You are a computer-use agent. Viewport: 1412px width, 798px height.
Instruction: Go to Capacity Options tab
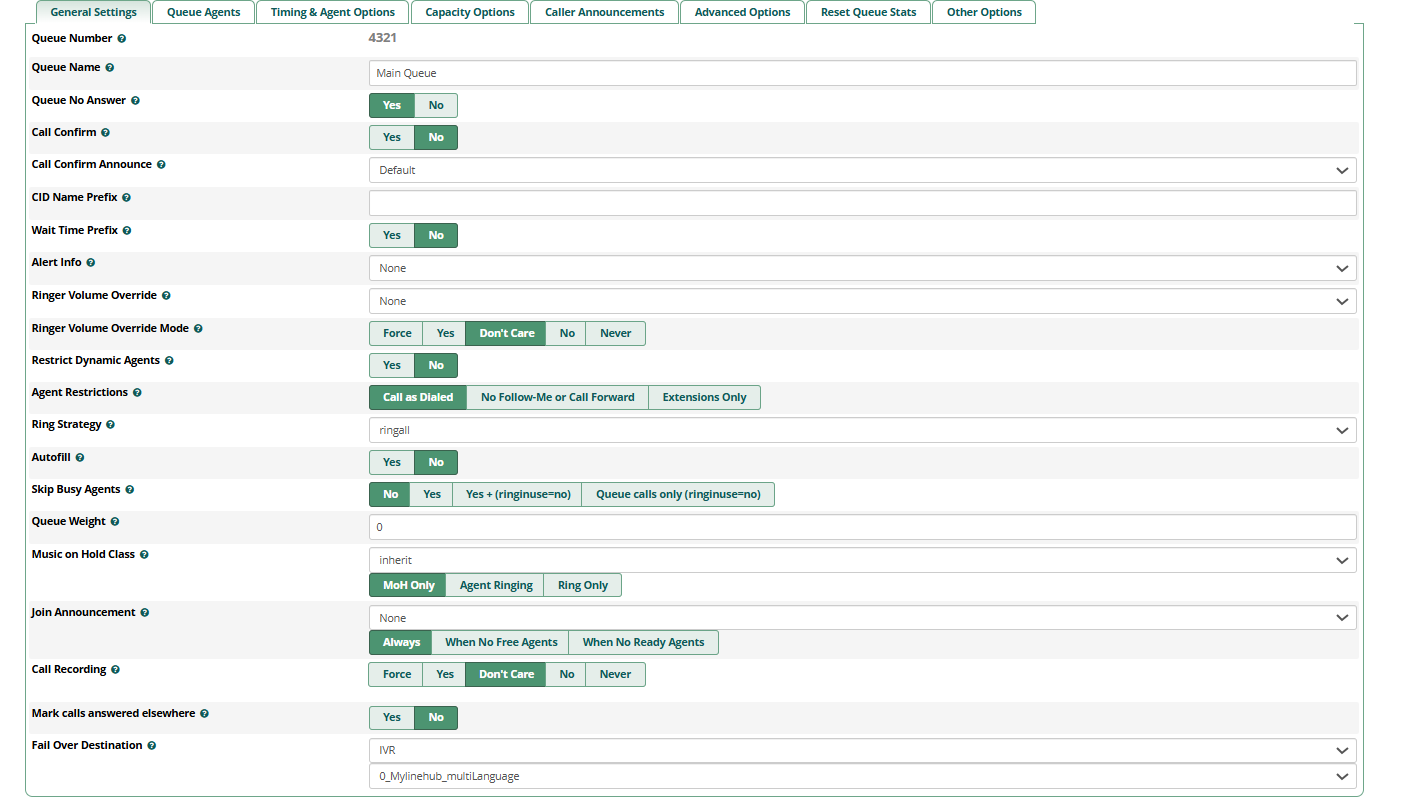470,12
